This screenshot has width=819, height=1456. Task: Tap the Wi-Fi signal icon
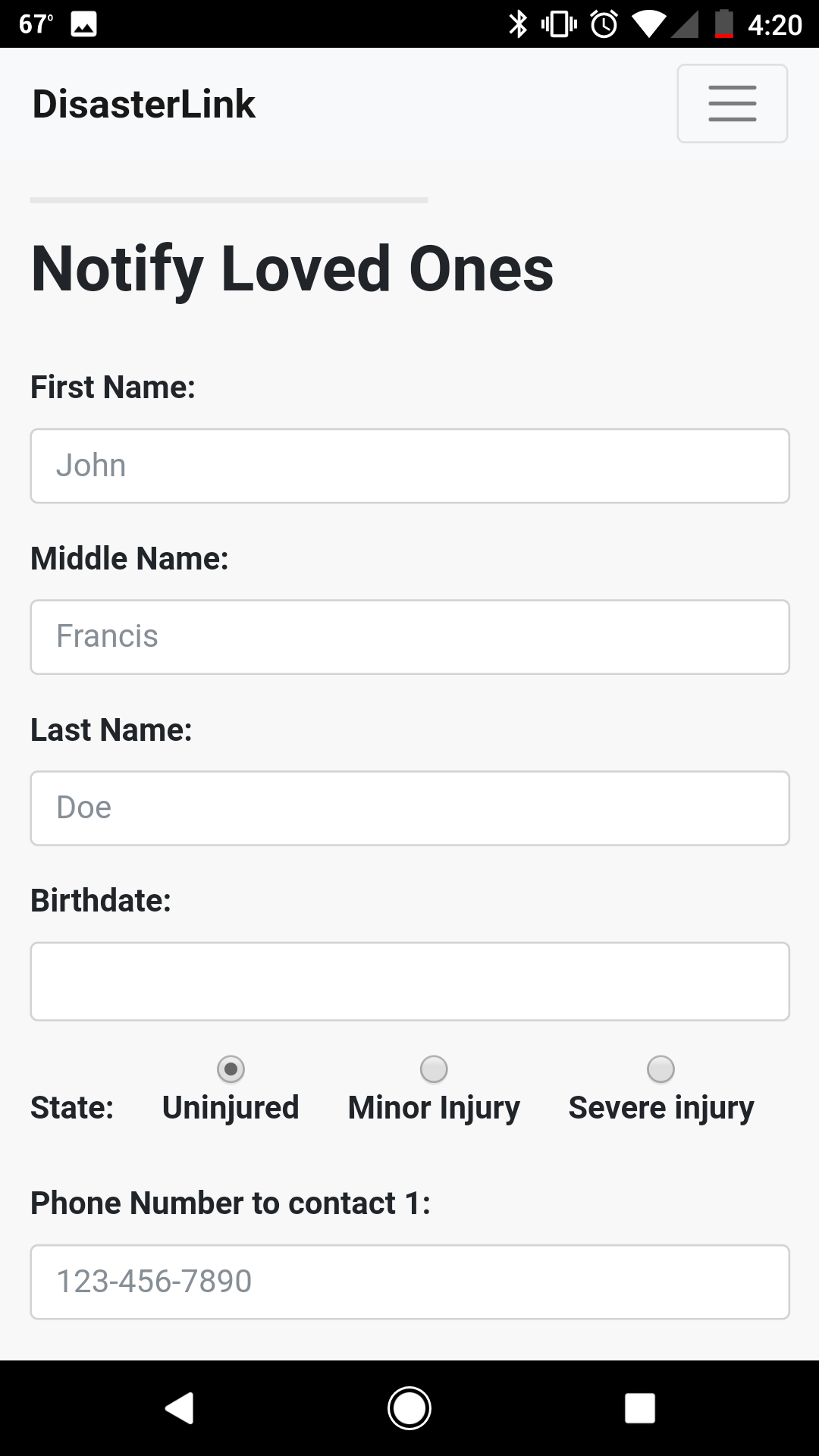647,24
